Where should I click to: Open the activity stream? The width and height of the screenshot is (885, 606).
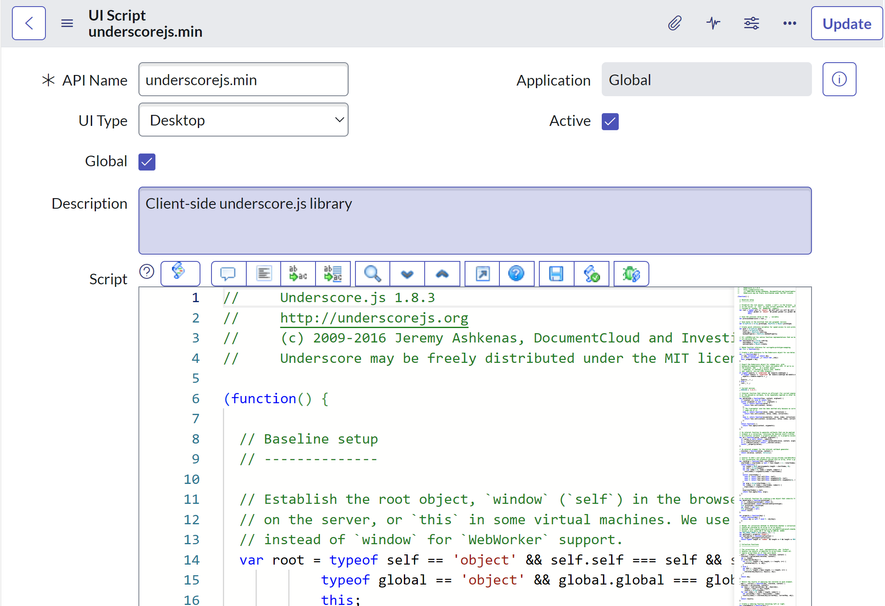(x=713, y=23)
